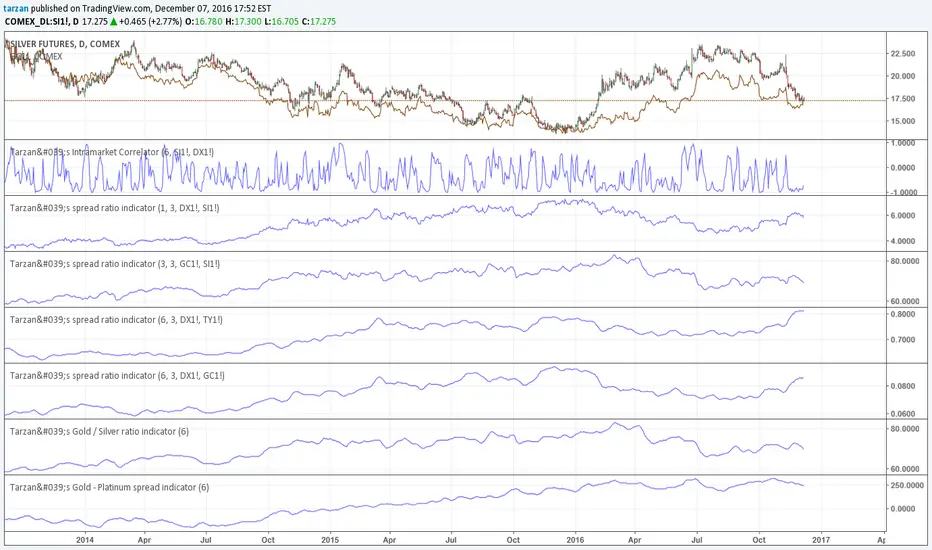Click the L:16.705 low value
932x550 pixels.
(281, 21)
